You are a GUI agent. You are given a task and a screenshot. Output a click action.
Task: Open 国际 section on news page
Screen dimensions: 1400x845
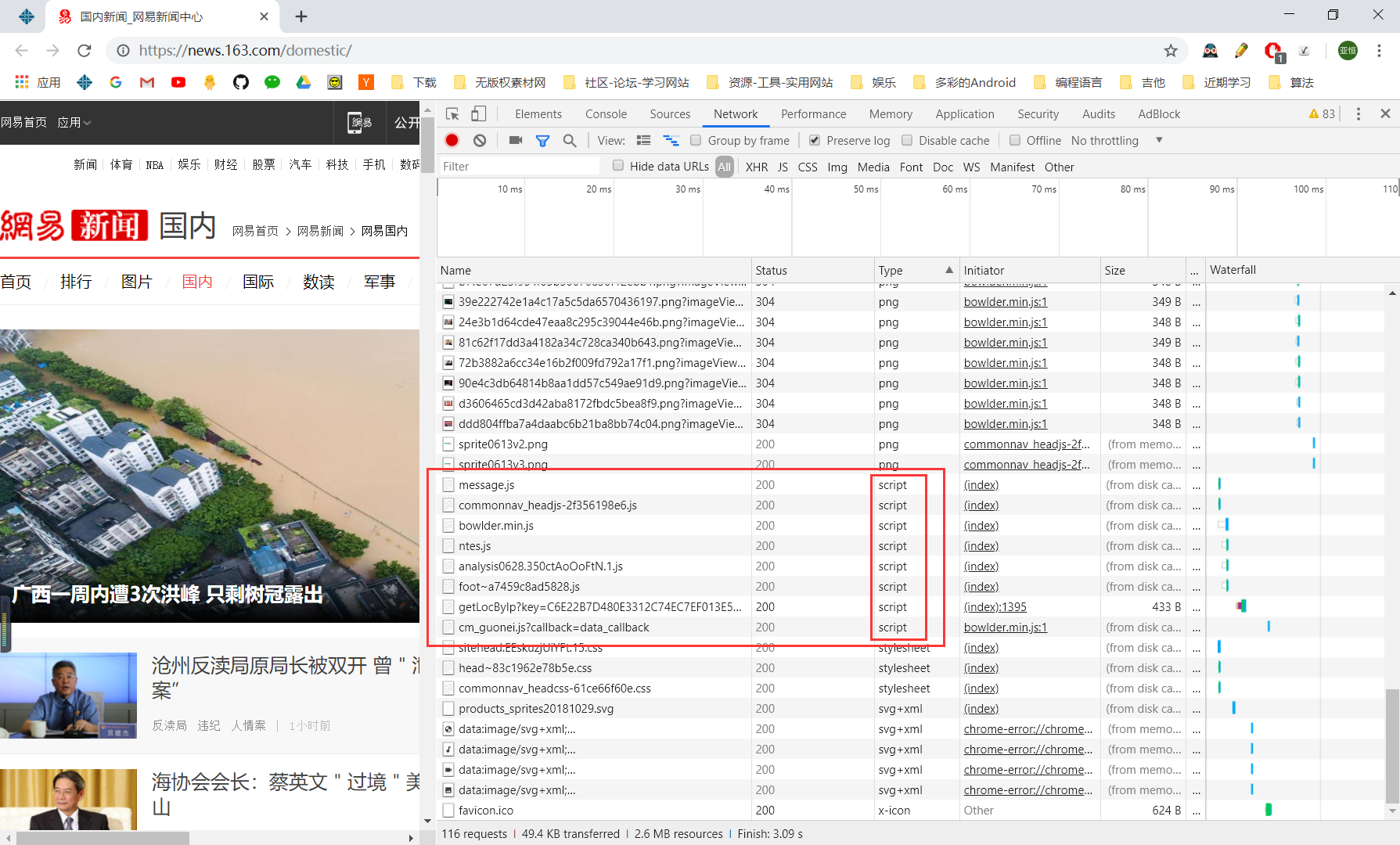(x=257, y=282)
